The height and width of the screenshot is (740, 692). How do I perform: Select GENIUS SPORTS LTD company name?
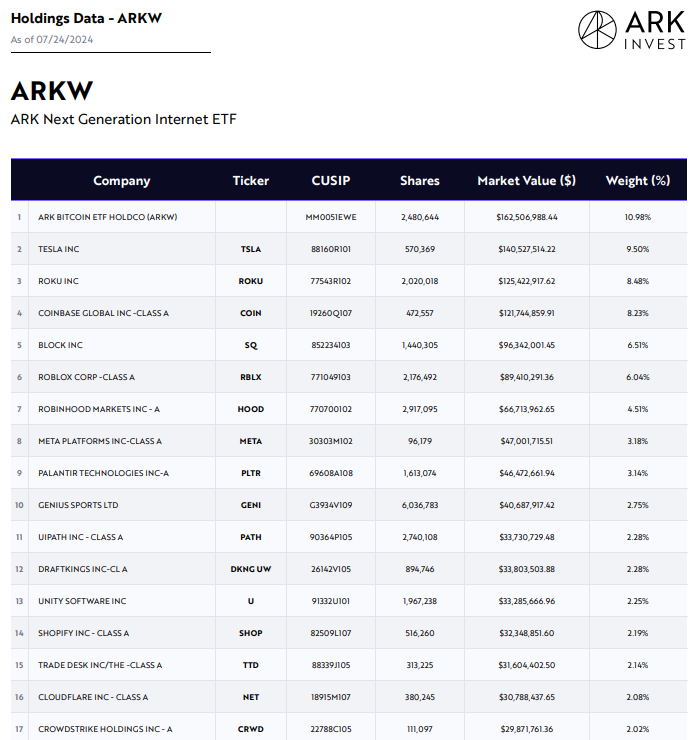(78, 505)
